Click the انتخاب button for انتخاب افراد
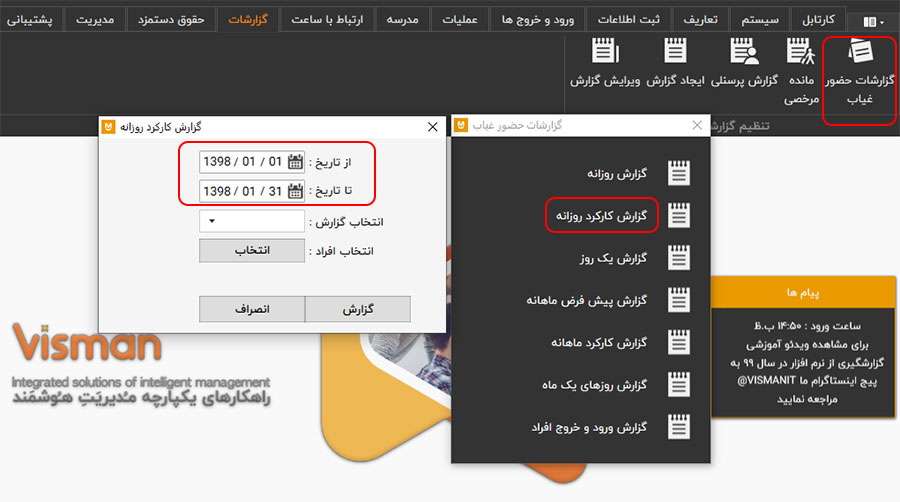The width and height of the screenshot is (900, 502). click(251, 251)
